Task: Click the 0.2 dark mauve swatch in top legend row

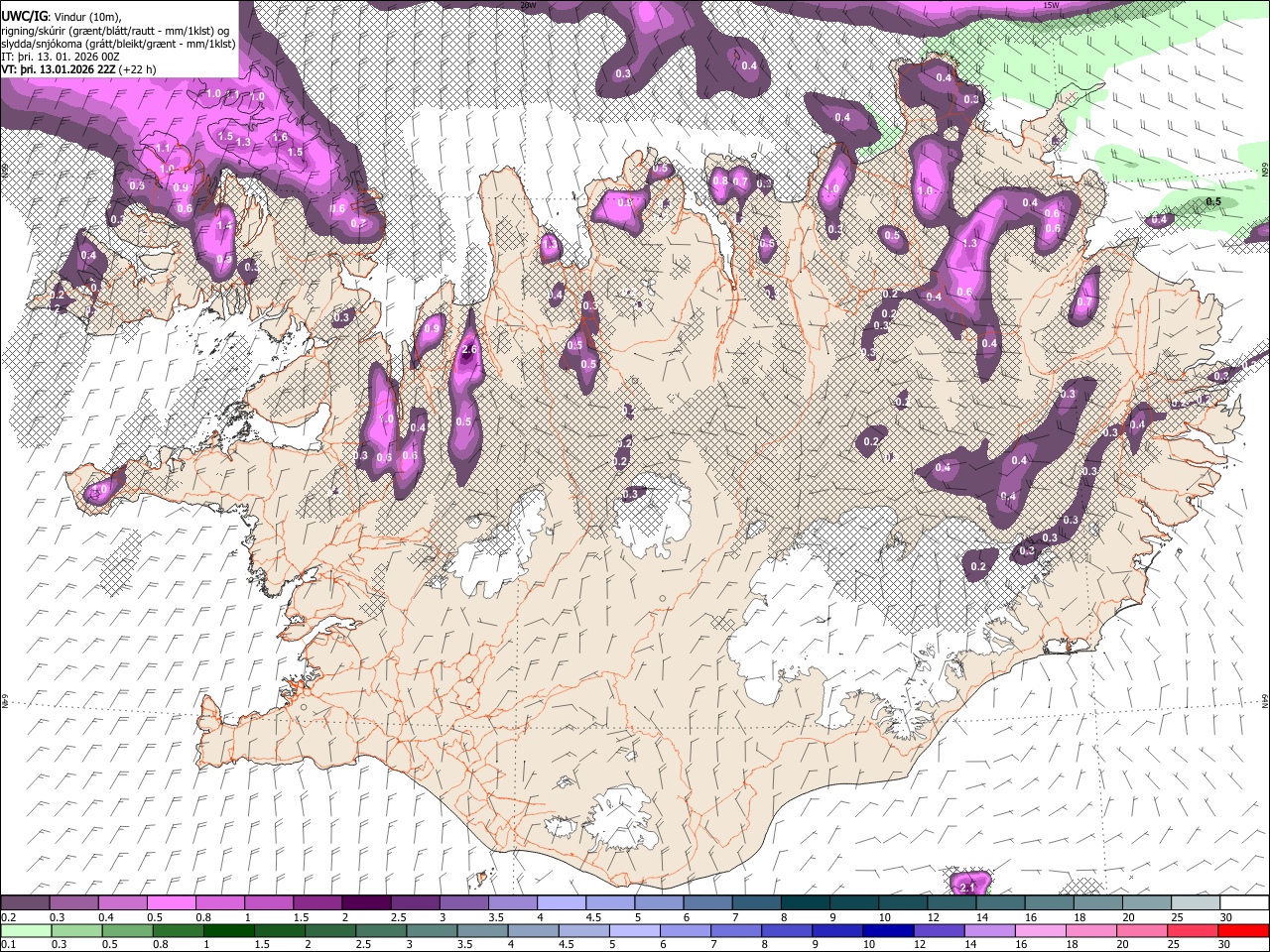Action: point(25,903)
